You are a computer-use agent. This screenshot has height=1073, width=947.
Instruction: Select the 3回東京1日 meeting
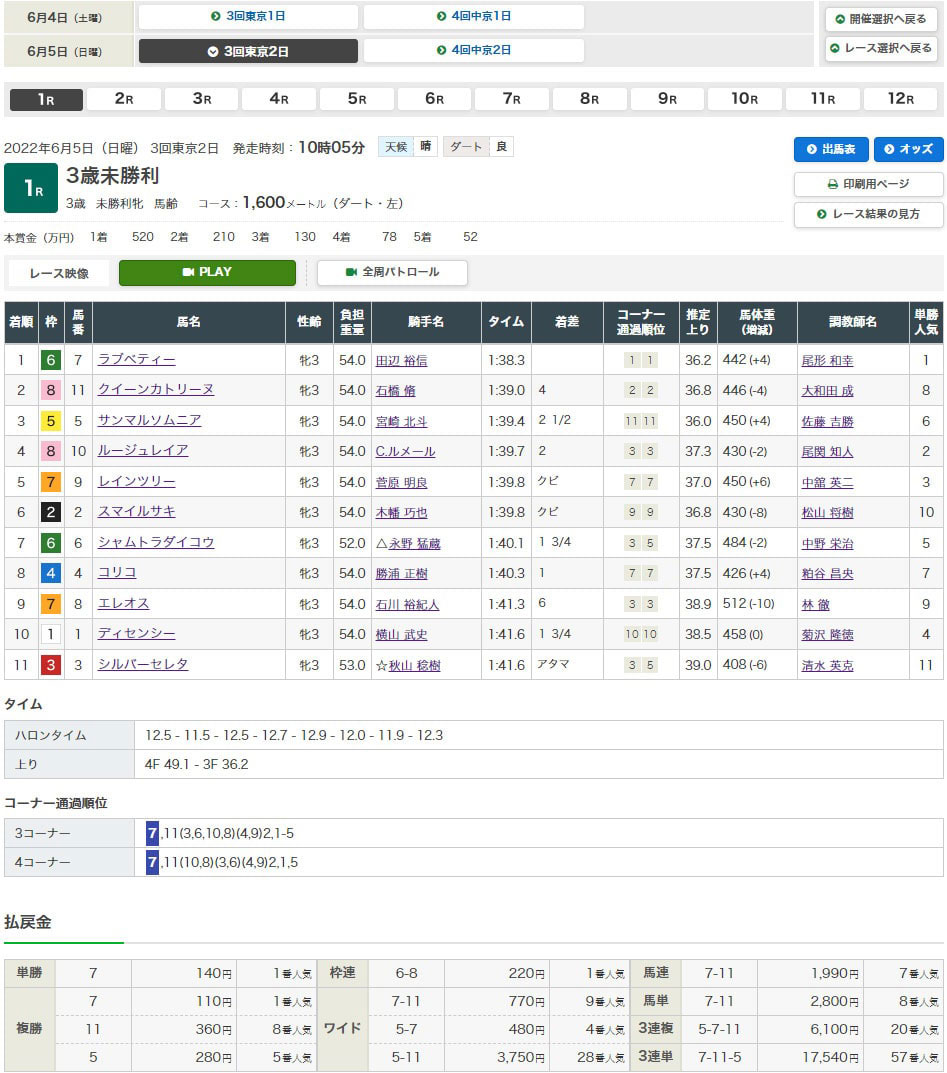point(248,17)
